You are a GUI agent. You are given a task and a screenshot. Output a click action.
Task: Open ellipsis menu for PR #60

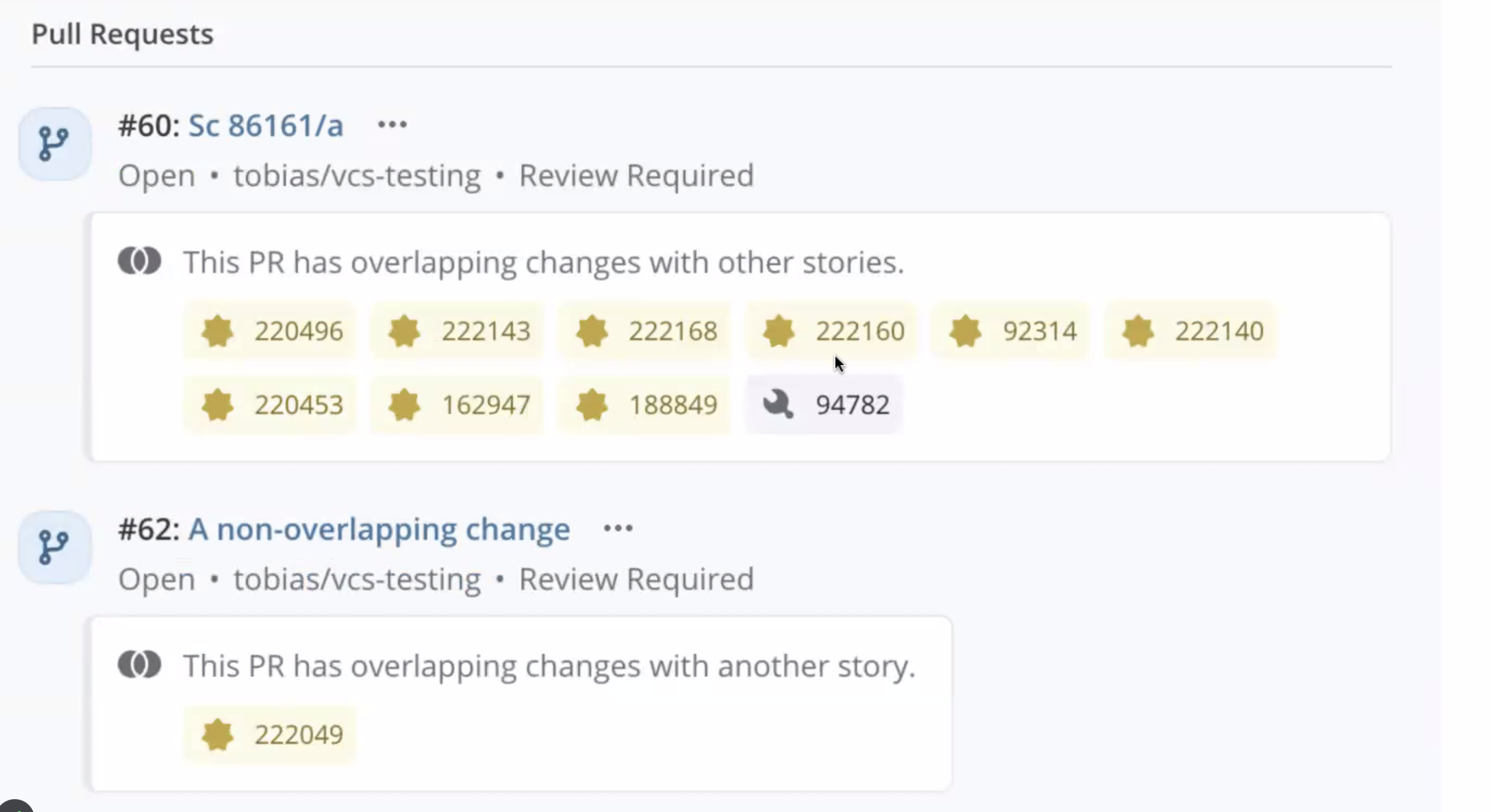[392, 125]
